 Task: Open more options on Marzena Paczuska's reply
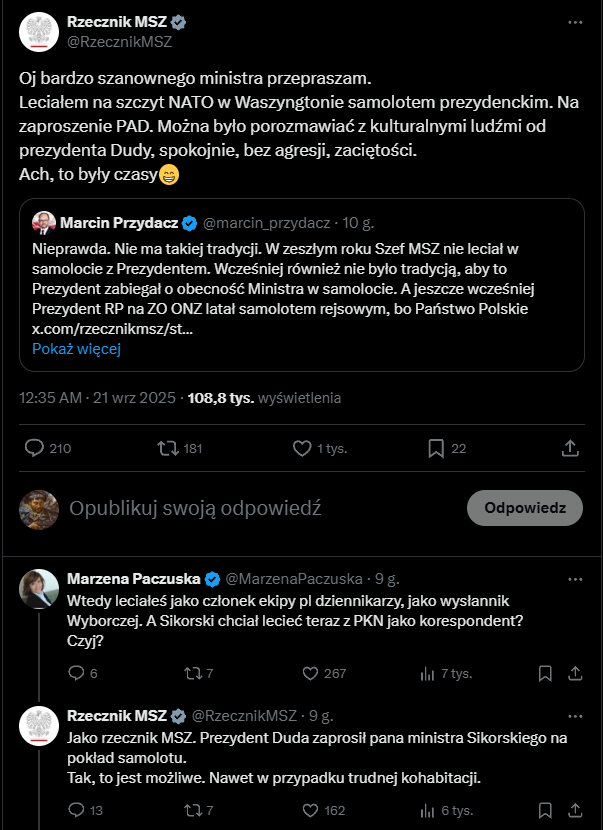574,578
